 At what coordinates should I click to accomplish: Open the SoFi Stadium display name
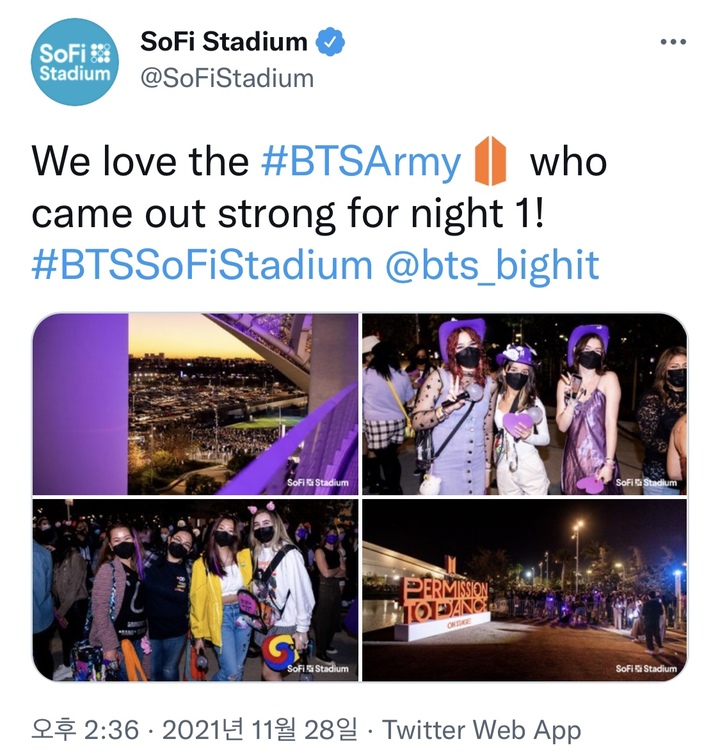223,41
